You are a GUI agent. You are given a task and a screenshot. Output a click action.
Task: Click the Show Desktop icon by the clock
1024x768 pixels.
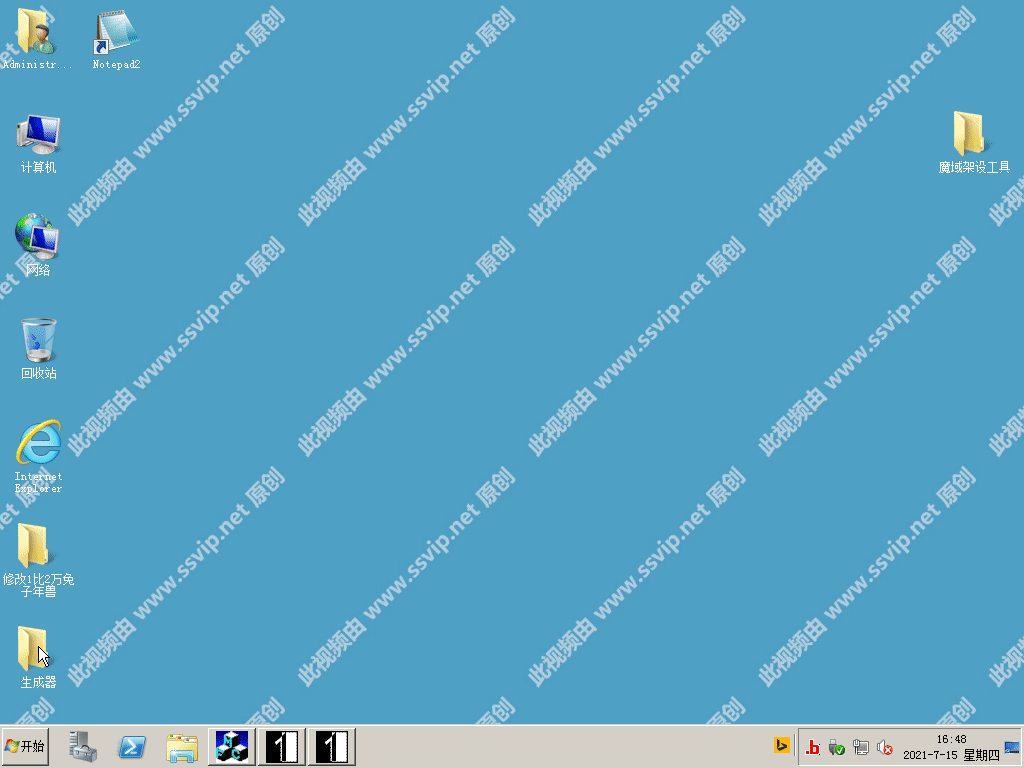[x=1012, y=746]
